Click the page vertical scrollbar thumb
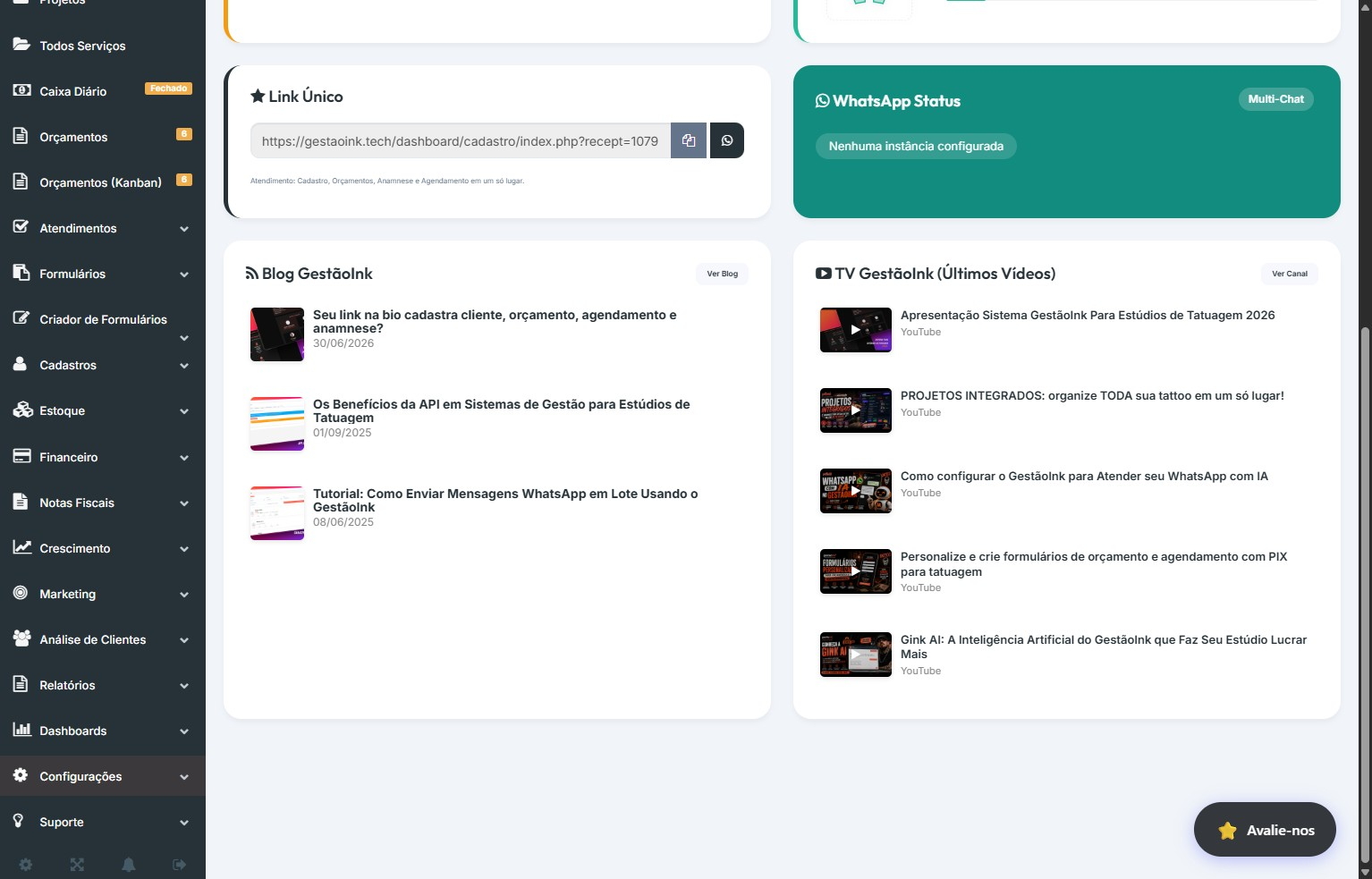Image resolution: width=1372 pixels, height=879 pixels. pyautogui.click(x=1365, y=595)
